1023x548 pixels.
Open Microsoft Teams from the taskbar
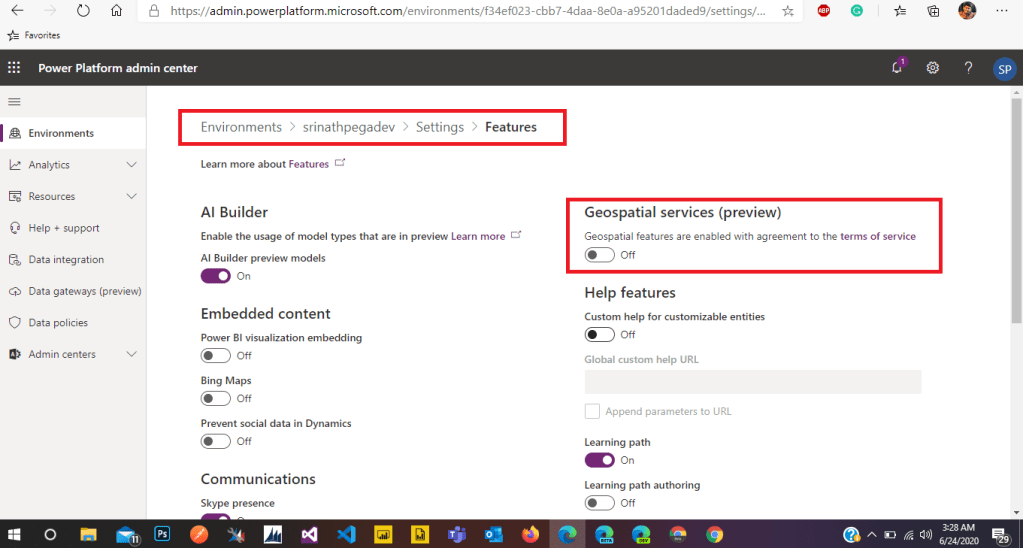coord(459,534)
